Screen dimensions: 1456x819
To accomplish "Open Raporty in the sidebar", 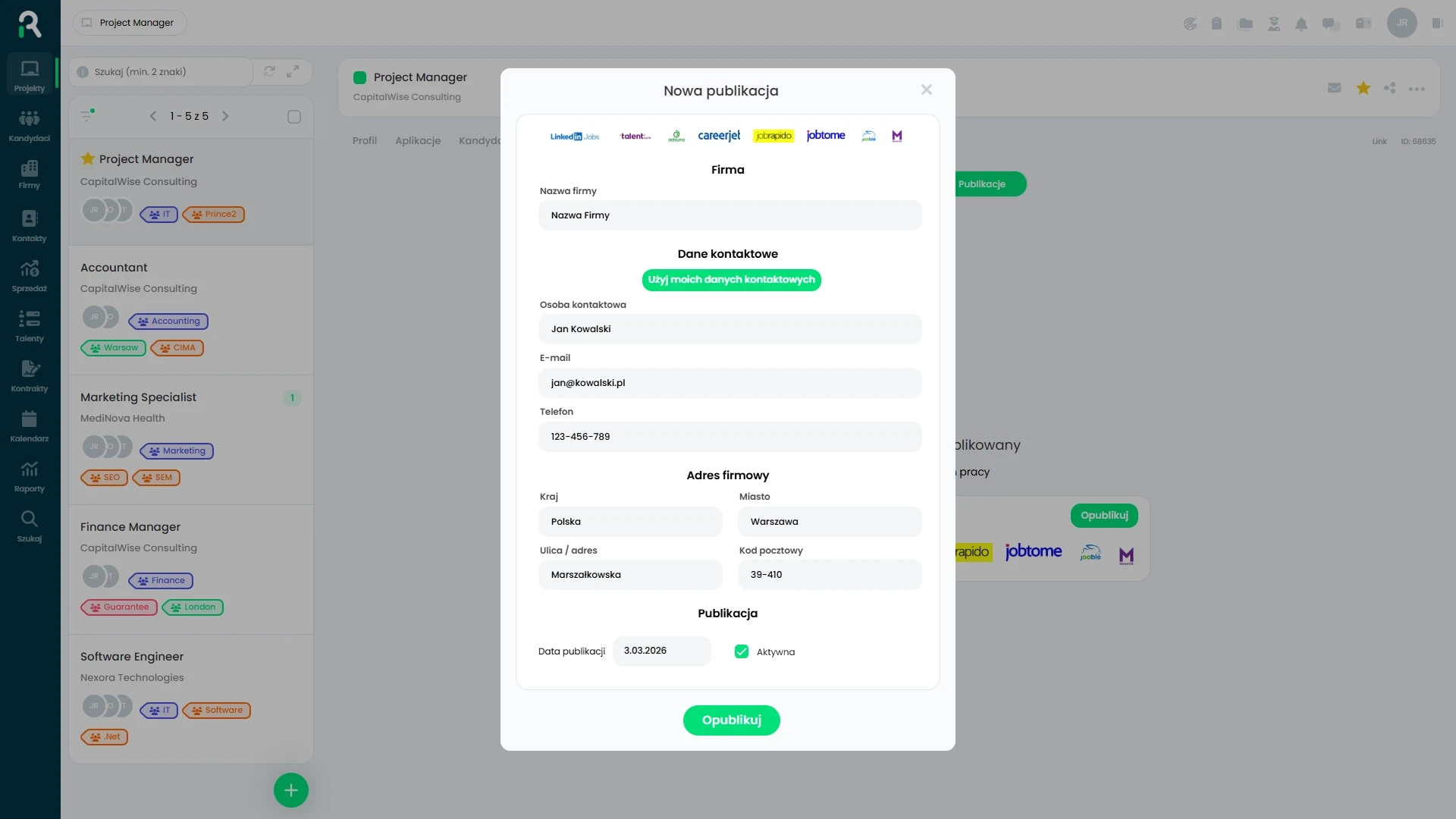I will tap(30, 476).
